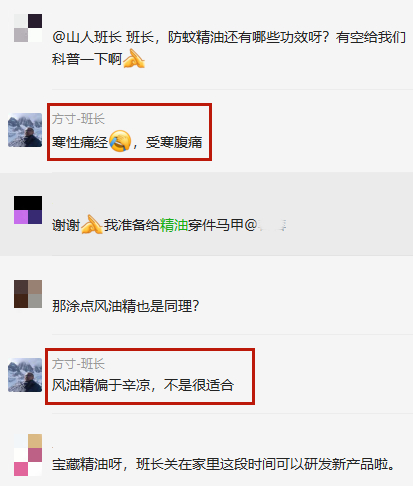This screenshot has width=413, height=486.
Task: Click the black and purple pixelated avatar
Action: 28,210
